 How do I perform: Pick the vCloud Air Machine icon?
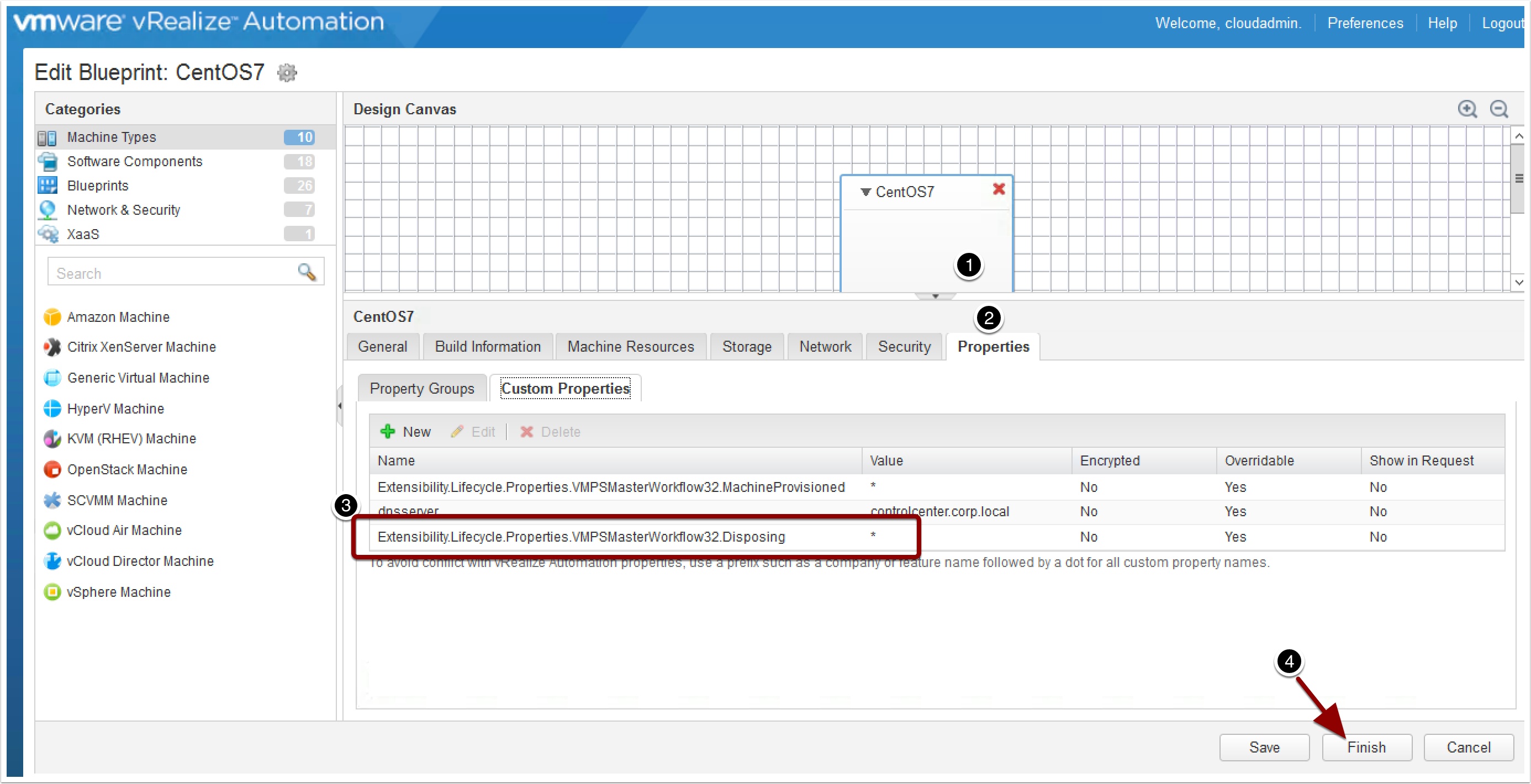click(52, 531)
